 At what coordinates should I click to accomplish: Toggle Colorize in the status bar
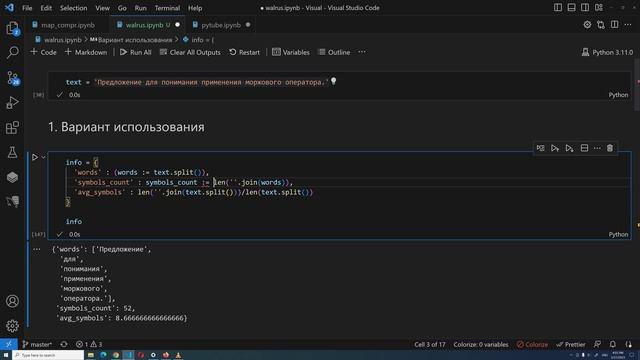(532, 344)
